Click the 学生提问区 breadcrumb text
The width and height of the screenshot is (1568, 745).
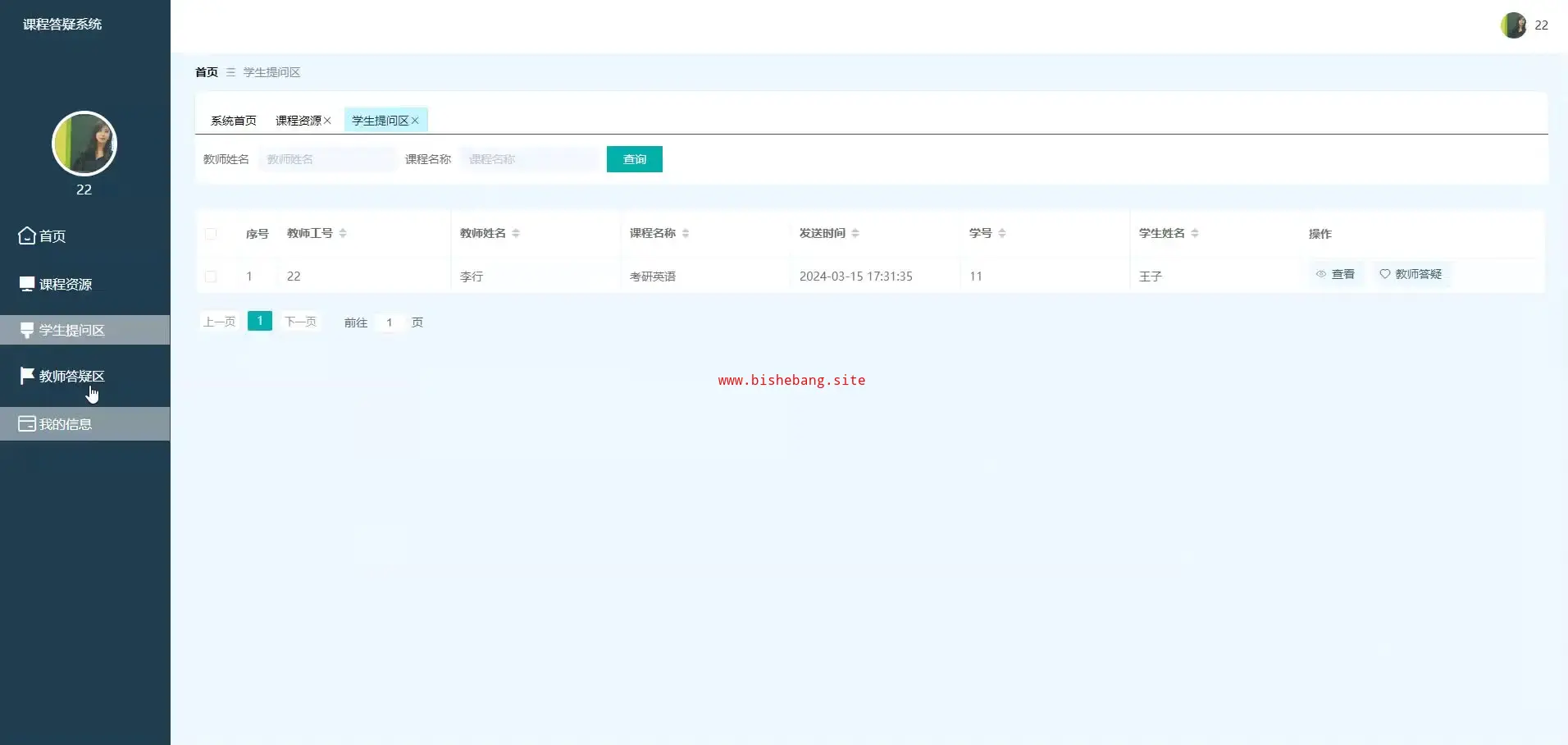pyautogui.click(x=271, y=72)
